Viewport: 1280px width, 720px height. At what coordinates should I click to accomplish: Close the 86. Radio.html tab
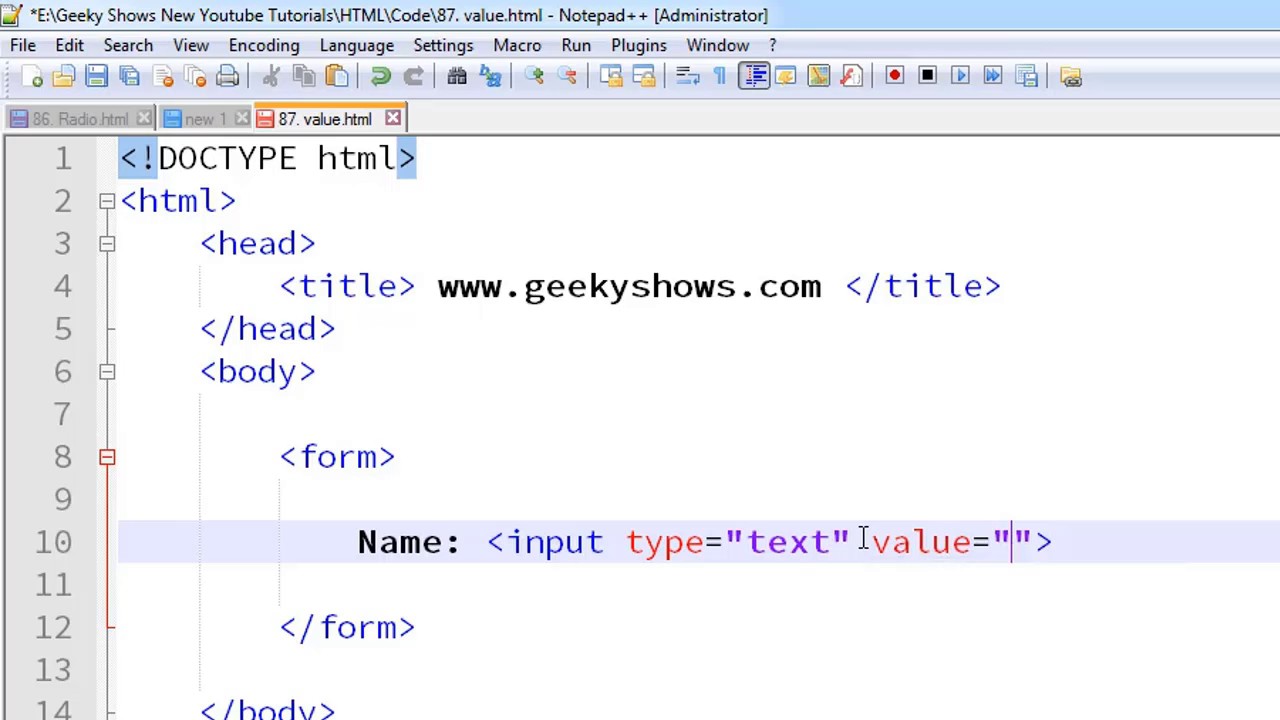[x=144, y=119]
